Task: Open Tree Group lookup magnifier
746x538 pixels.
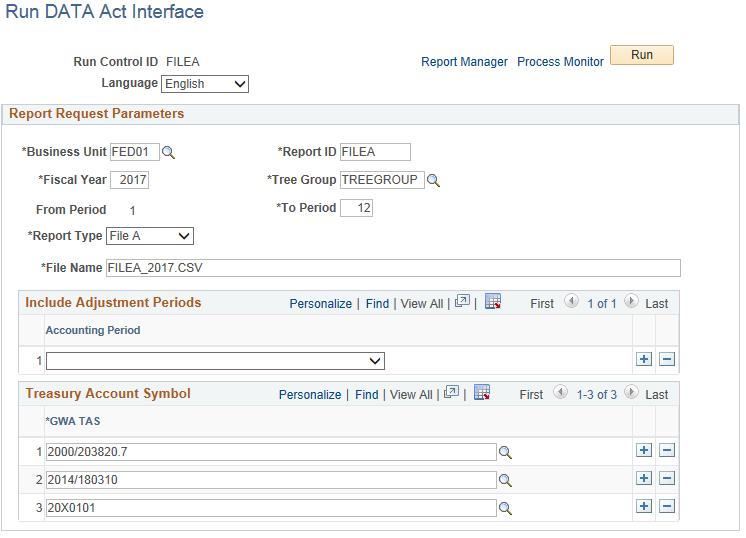Action: (x=433, y=181)
